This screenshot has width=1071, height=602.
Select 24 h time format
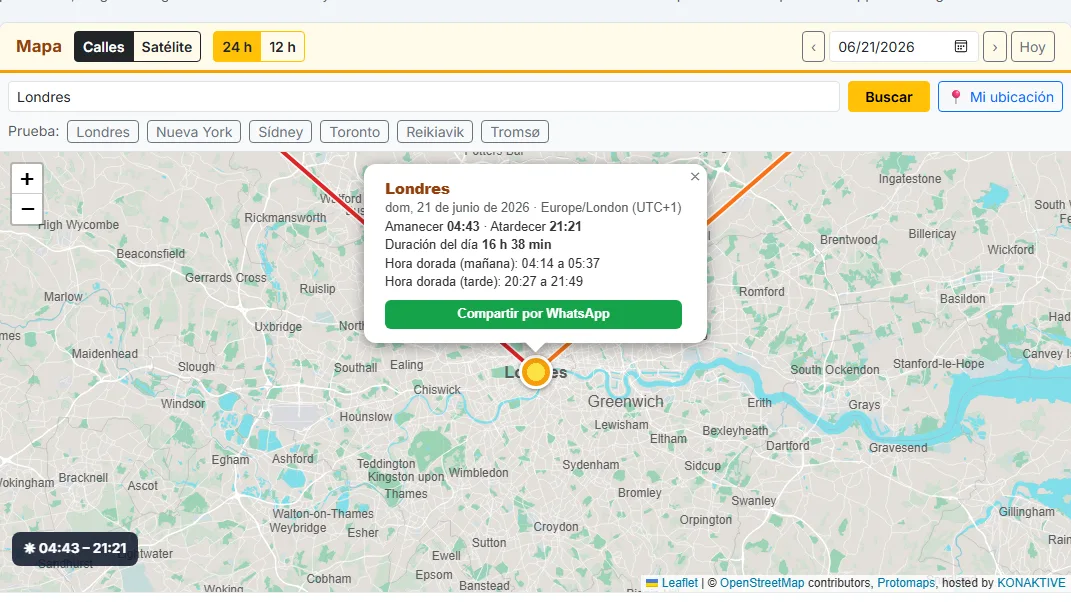click(237, 47)
